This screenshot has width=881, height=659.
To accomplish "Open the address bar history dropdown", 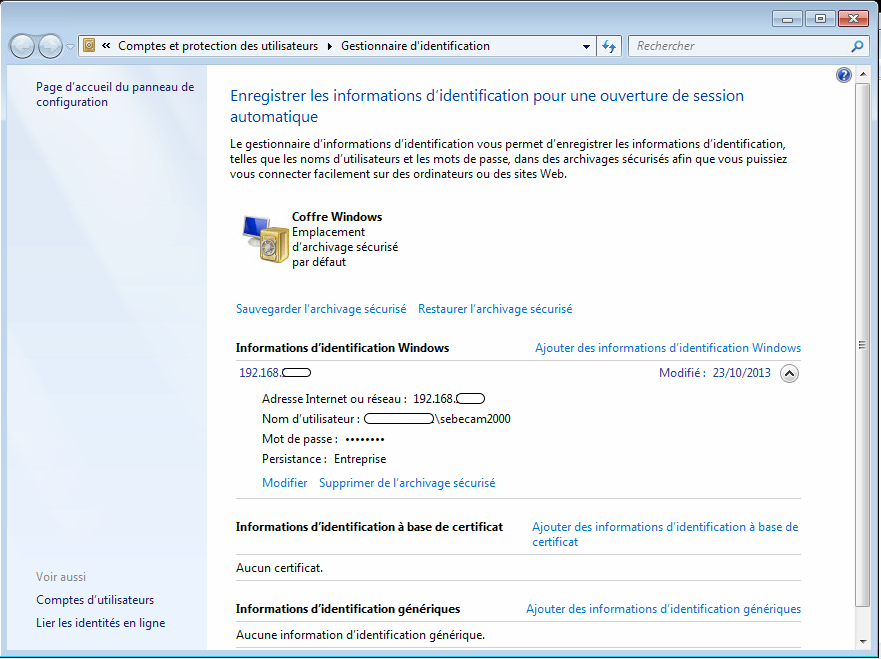I will 586,47.
